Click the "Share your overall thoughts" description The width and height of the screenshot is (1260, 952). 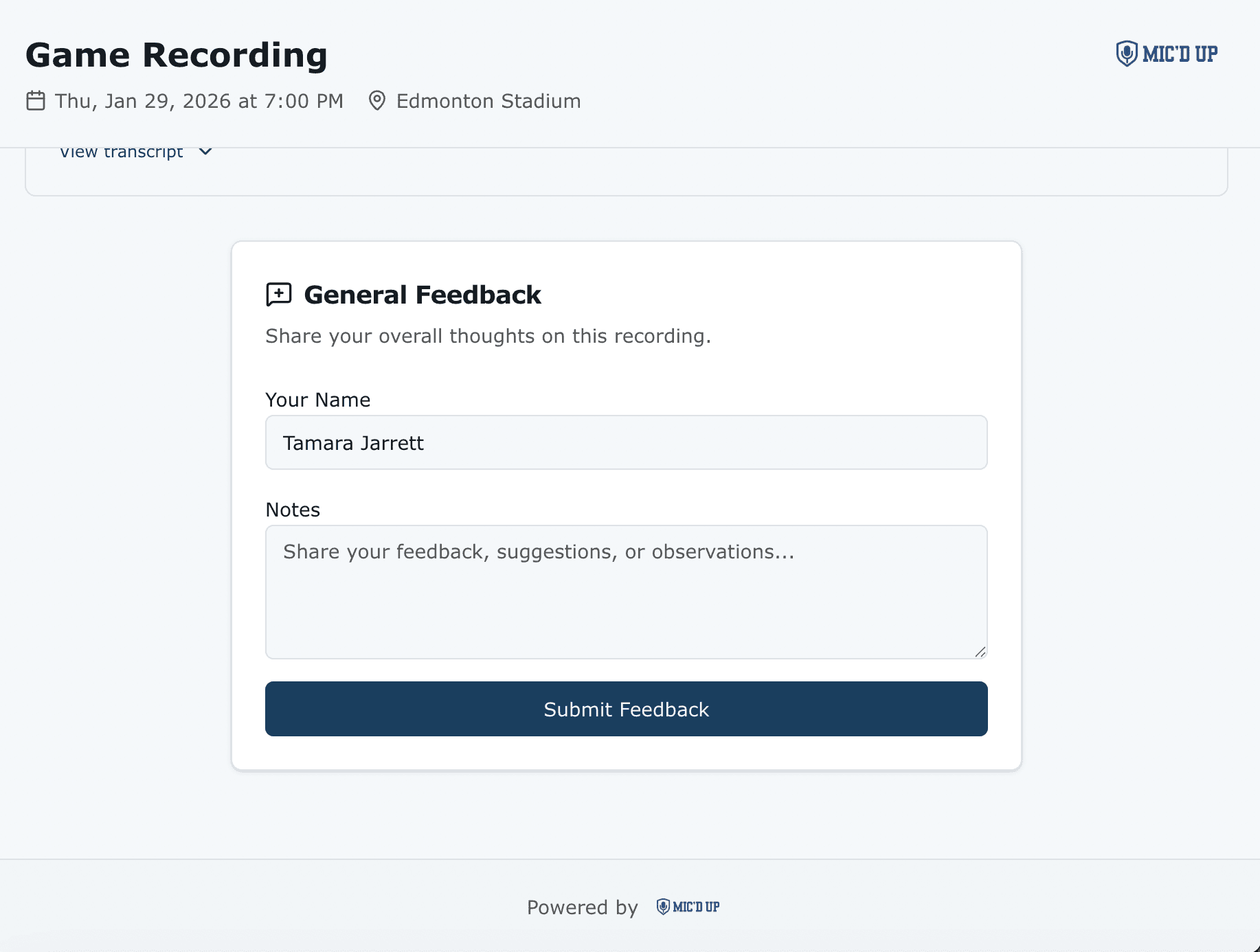[x=488, y=336]
